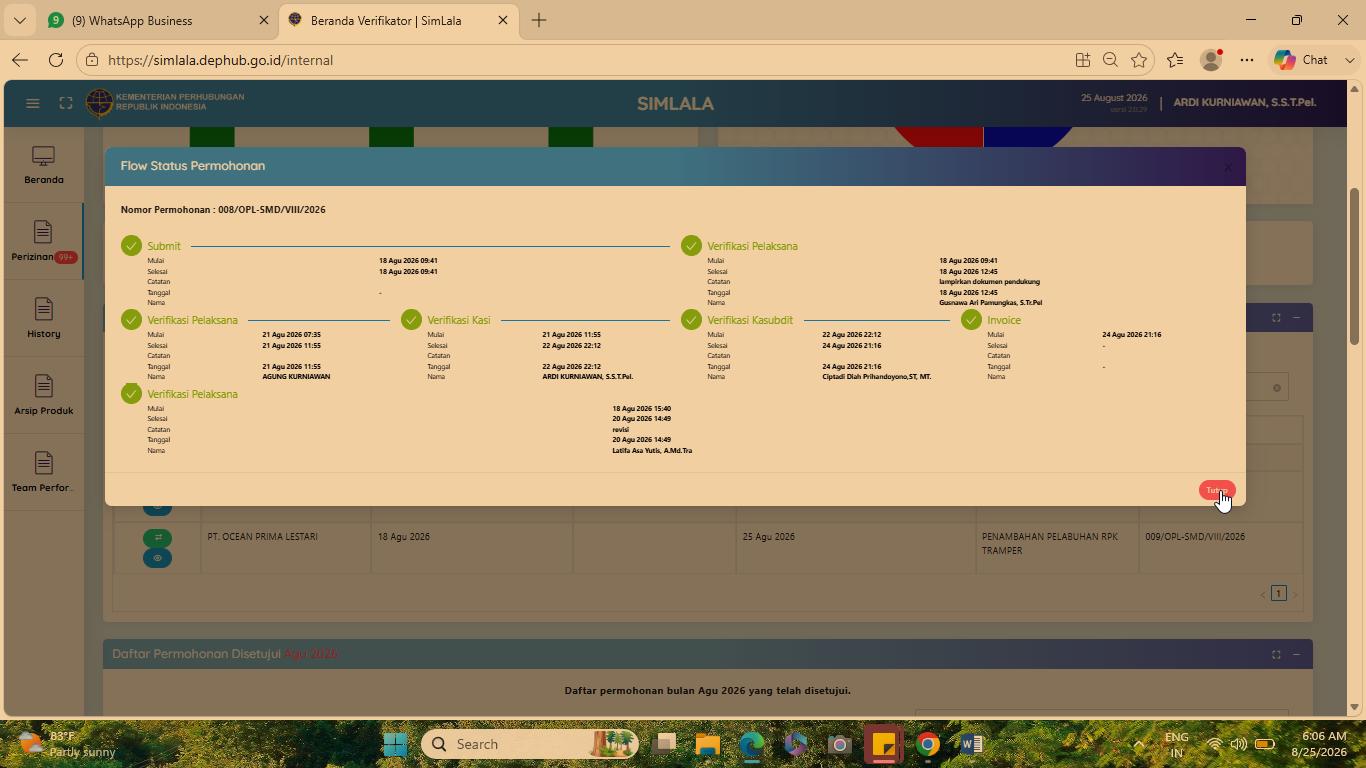Image resolution: width=1366 pixels, height=768 pixels.
Task: Maximize the Daftar Permohonan Disetujui panel
Action: click(x=1276, y=654)
